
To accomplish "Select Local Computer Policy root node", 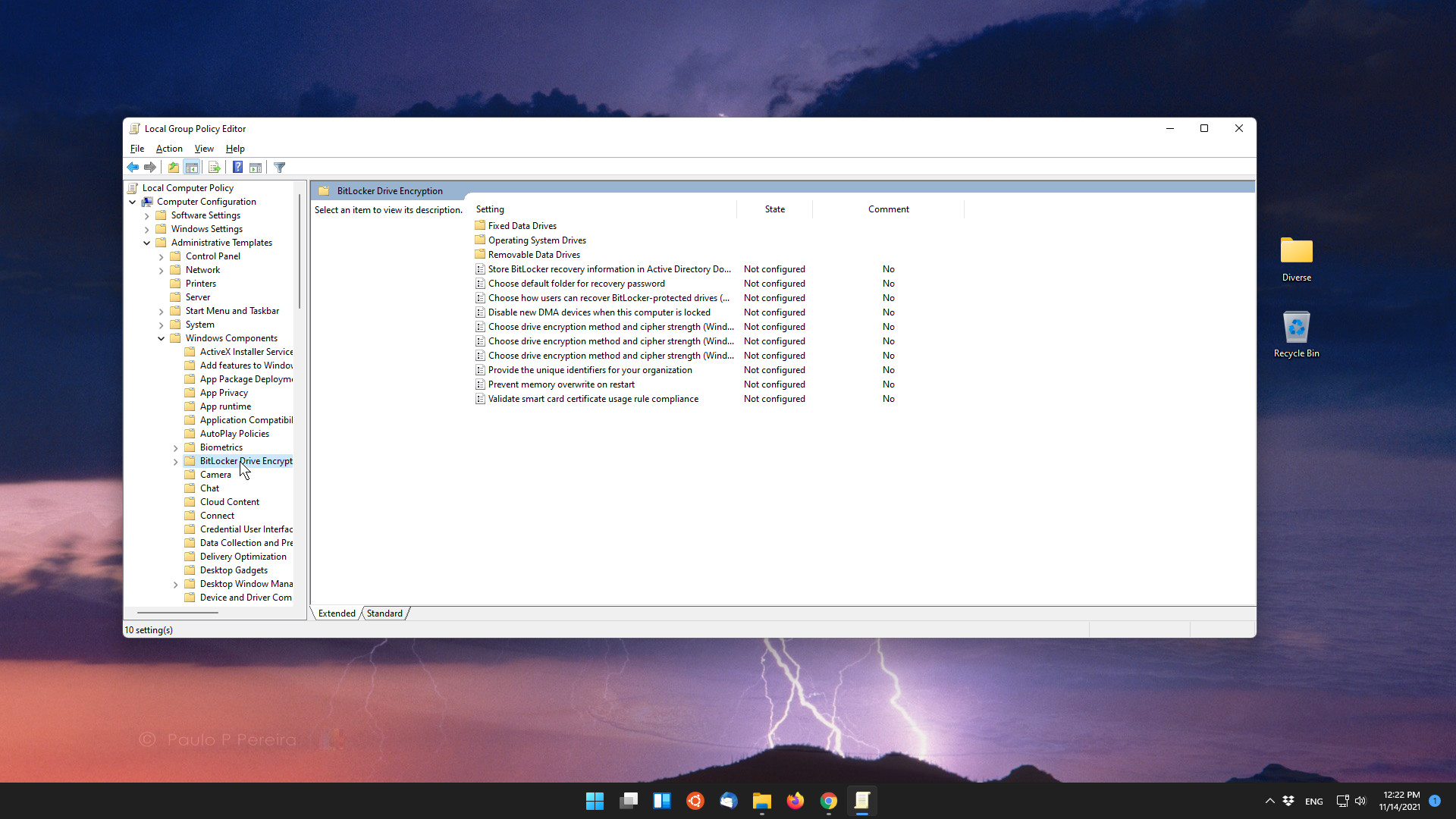I will (187, 188).
